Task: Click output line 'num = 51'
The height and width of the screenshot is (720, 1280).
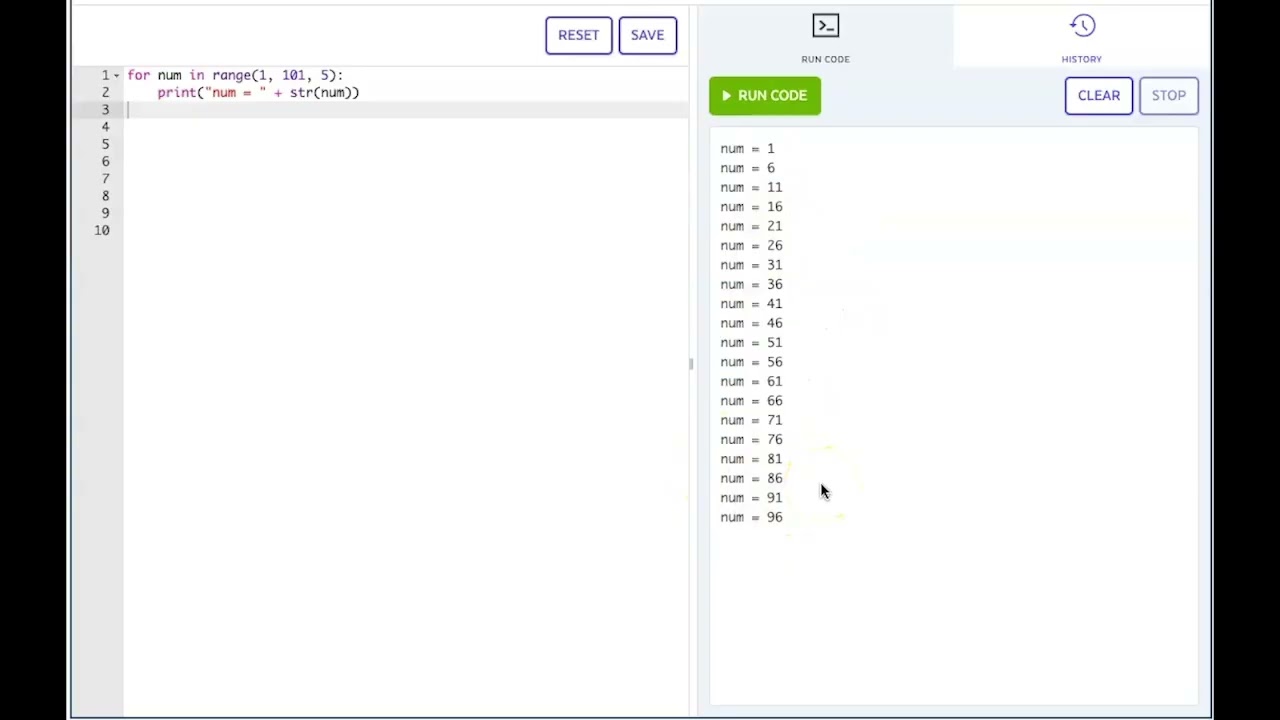Action: 751,342
